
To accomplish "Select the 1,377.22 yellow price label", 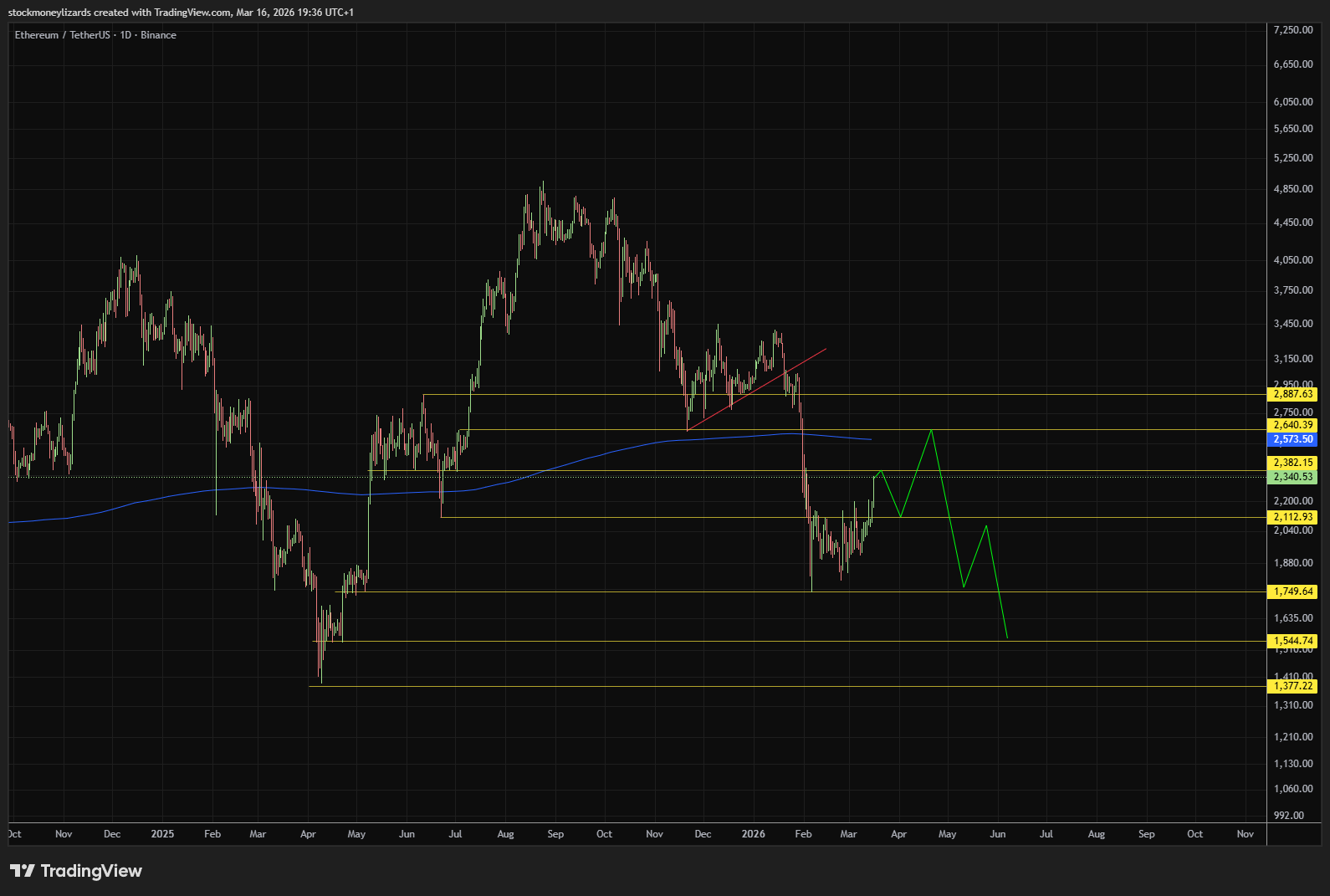I will (x=1292, y=686).
